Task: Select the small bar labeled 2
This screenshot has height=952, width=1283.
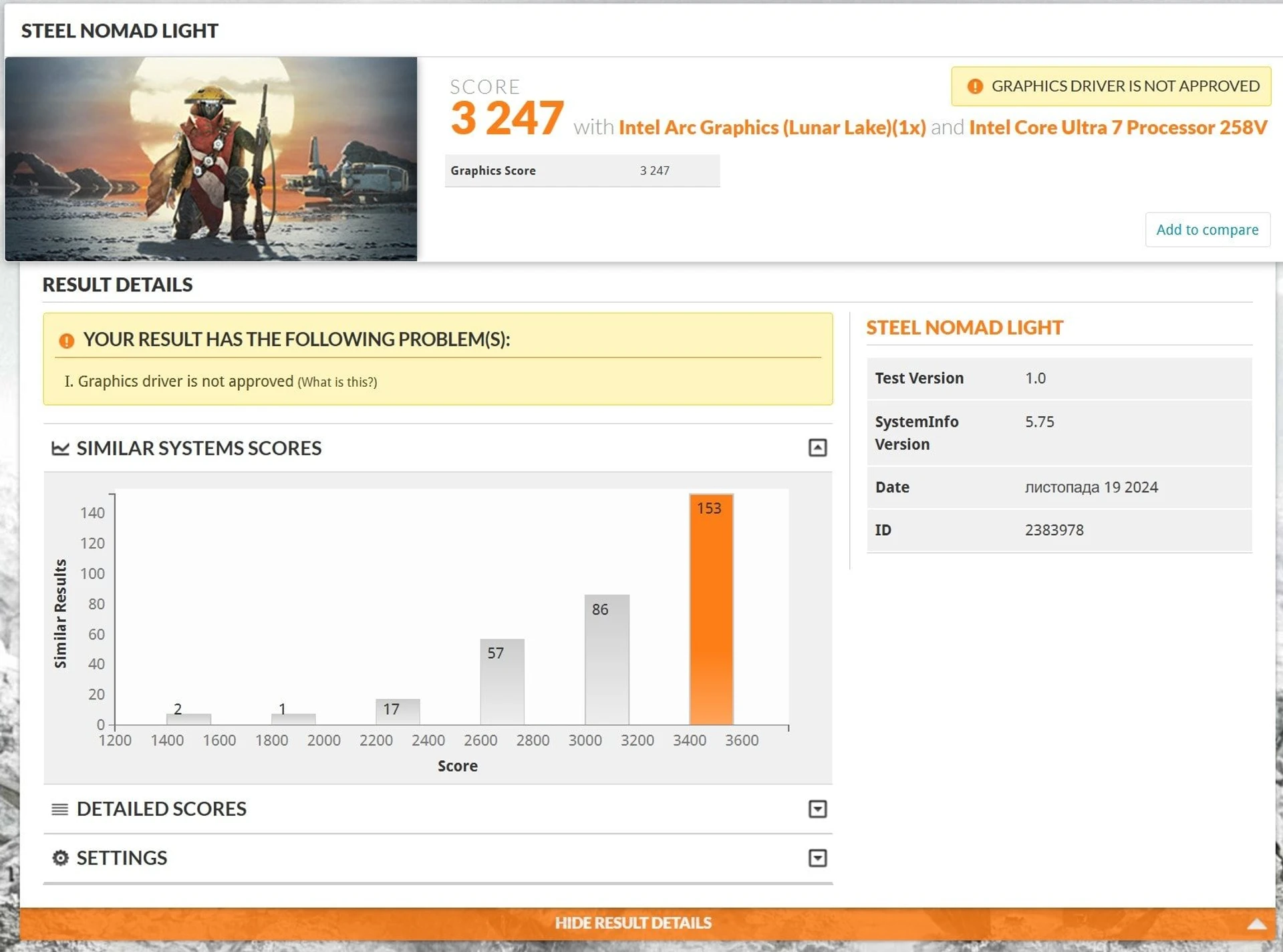Action: [x=188, y=719]
